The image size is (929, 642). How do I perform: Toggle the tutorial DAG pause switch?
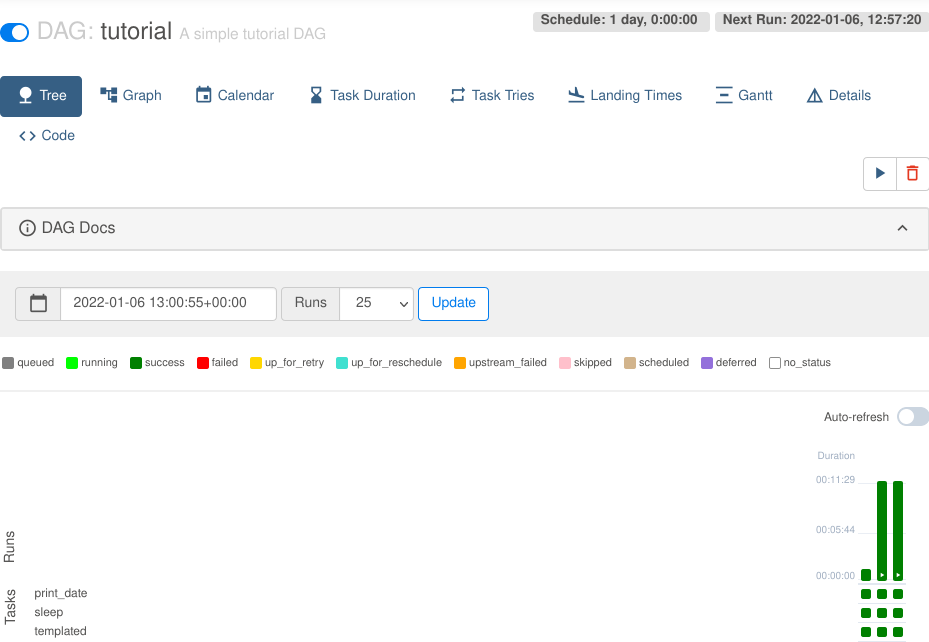pyautogui.click(x=15, y=32)
